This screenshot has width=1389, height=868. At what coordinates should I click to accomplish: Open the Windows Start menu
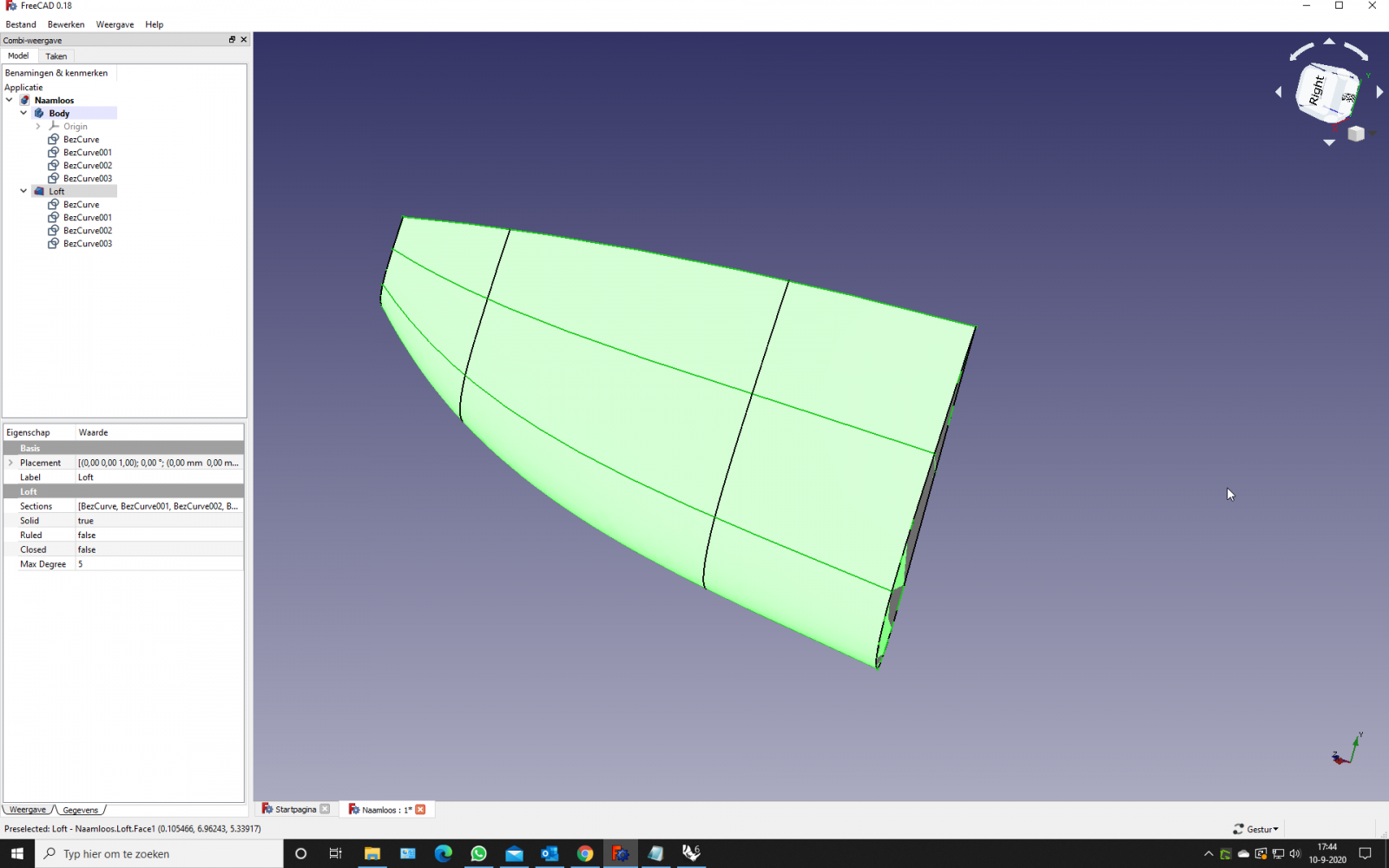(x=17, y=854)
